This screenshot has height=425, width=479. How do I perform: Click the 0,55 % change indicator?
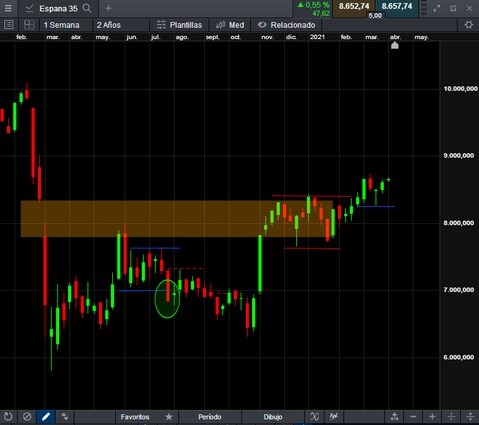tap(313, 5)
